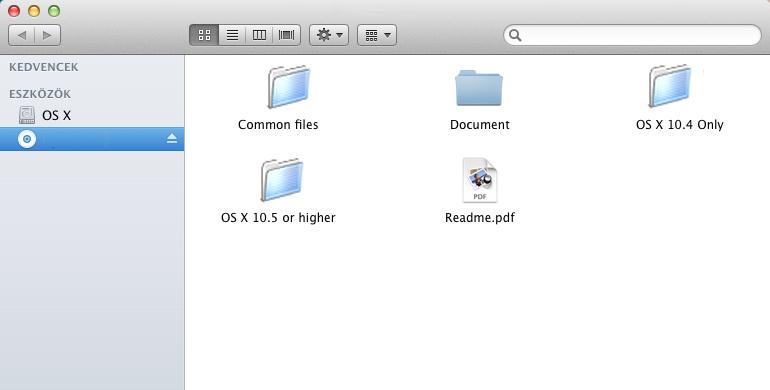Eject the mounted disc
The image size is (770, 390).
point(171,139)
